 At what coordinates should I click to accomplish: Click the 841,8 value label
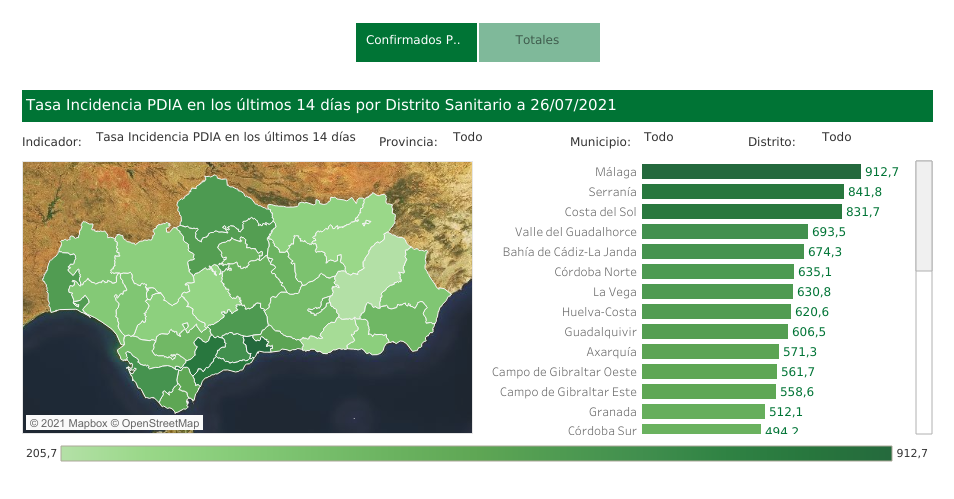865,192
